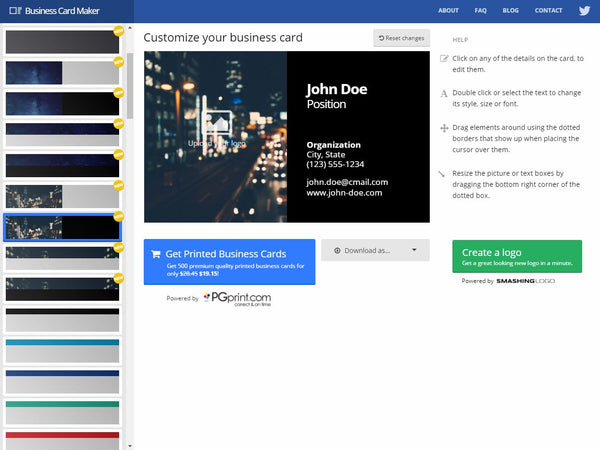Expand the Download as caret arrow
Image resolution: width=600 pixels, height=450 pixels.
pos(414,250)
